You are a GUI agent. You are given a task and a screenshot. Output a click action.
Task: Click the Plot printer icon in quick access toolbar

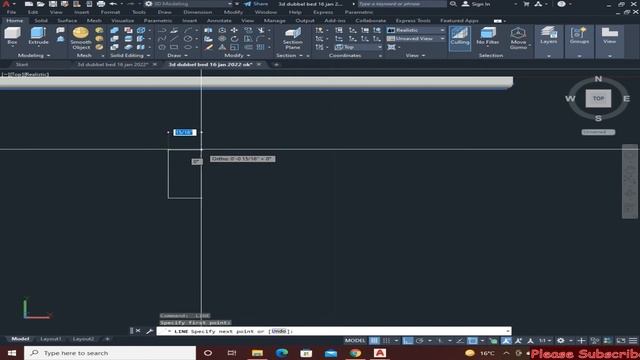coord(101,4)
